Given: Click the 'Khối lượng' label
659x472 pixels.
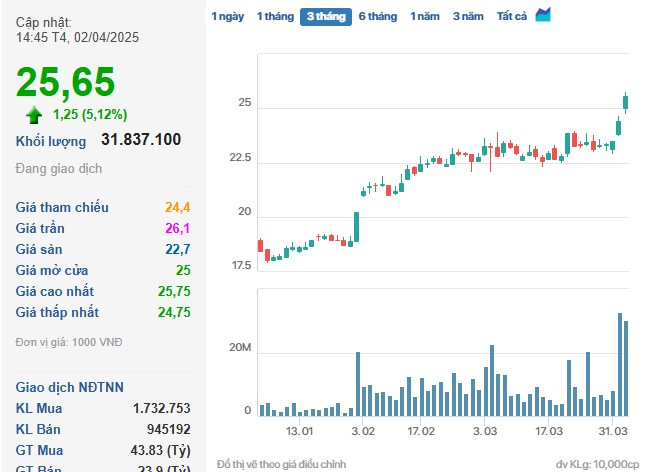Looking at the screenshot, I should tap(51, 141).
